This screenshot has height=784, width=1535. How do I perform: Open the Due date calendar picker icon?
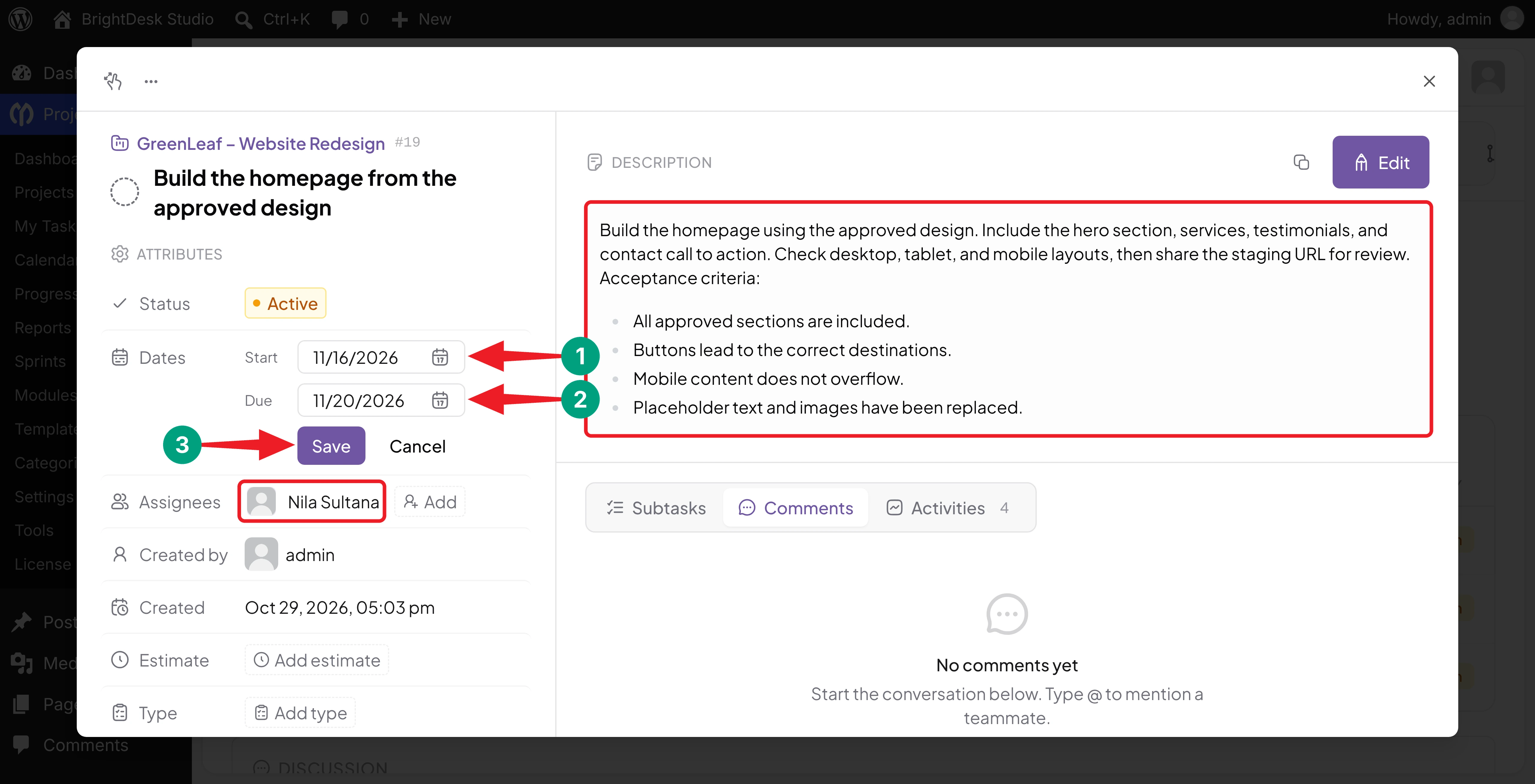[440, 400]
